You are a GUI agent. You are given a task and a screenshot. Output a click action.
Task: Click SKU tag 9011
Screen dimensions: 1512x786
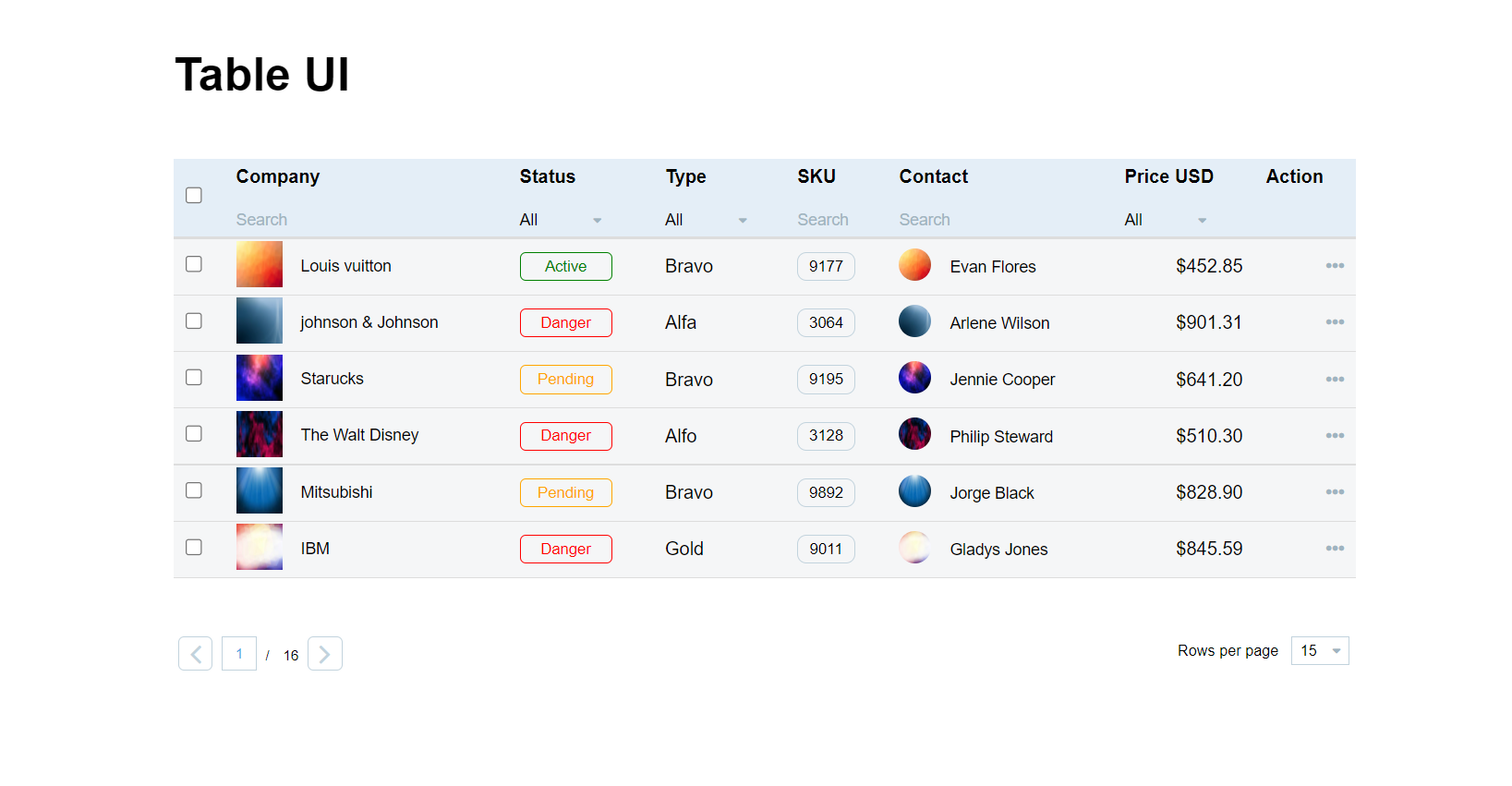pyautogui.click(x=826, y=549)
